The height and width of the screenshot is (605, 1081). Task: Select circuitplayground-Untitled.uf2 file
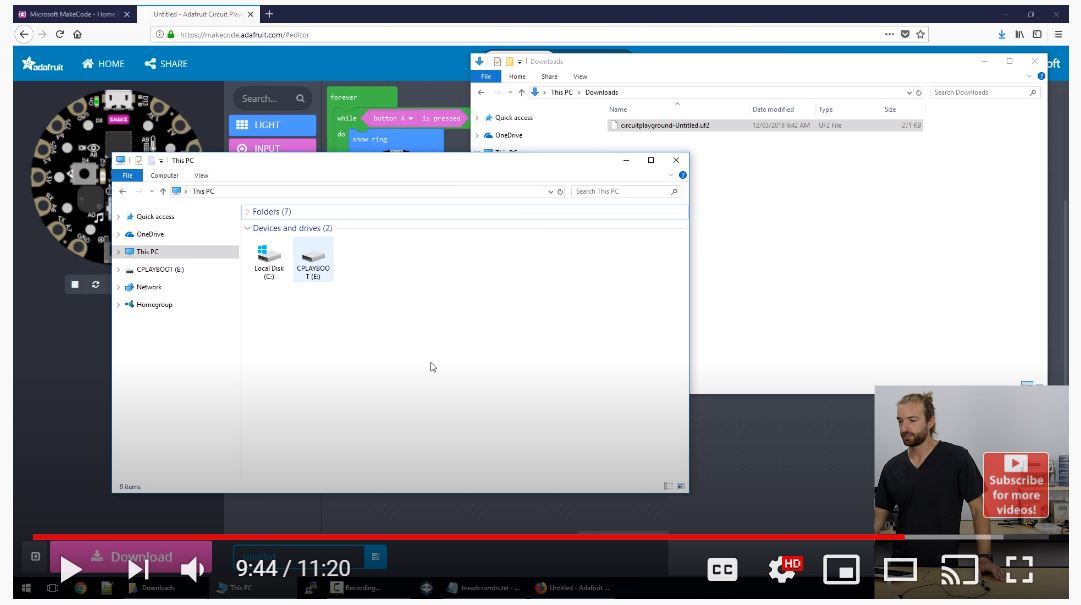tap(765, 125)
